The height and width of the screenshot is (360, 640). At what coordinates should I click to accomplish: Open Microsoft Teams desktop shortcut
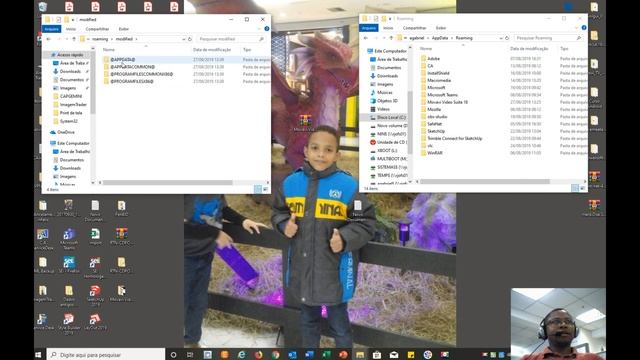click(69, 239)
